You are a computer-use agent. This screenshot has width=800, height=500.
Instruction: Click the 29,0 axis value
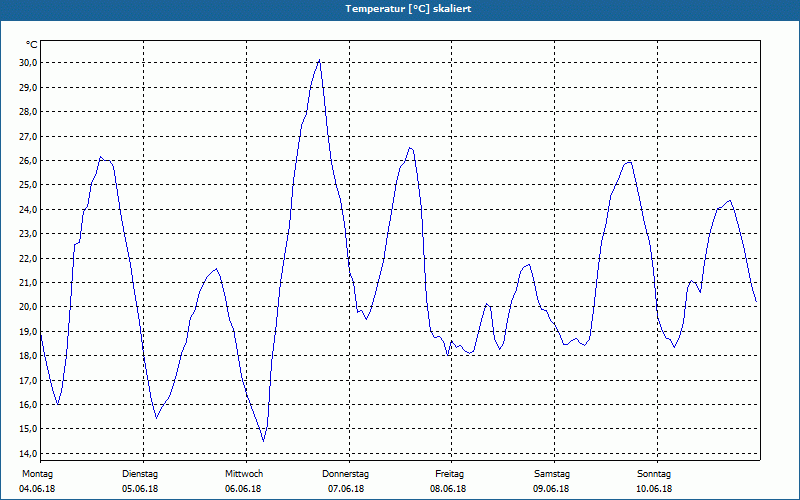coord(28,87)
